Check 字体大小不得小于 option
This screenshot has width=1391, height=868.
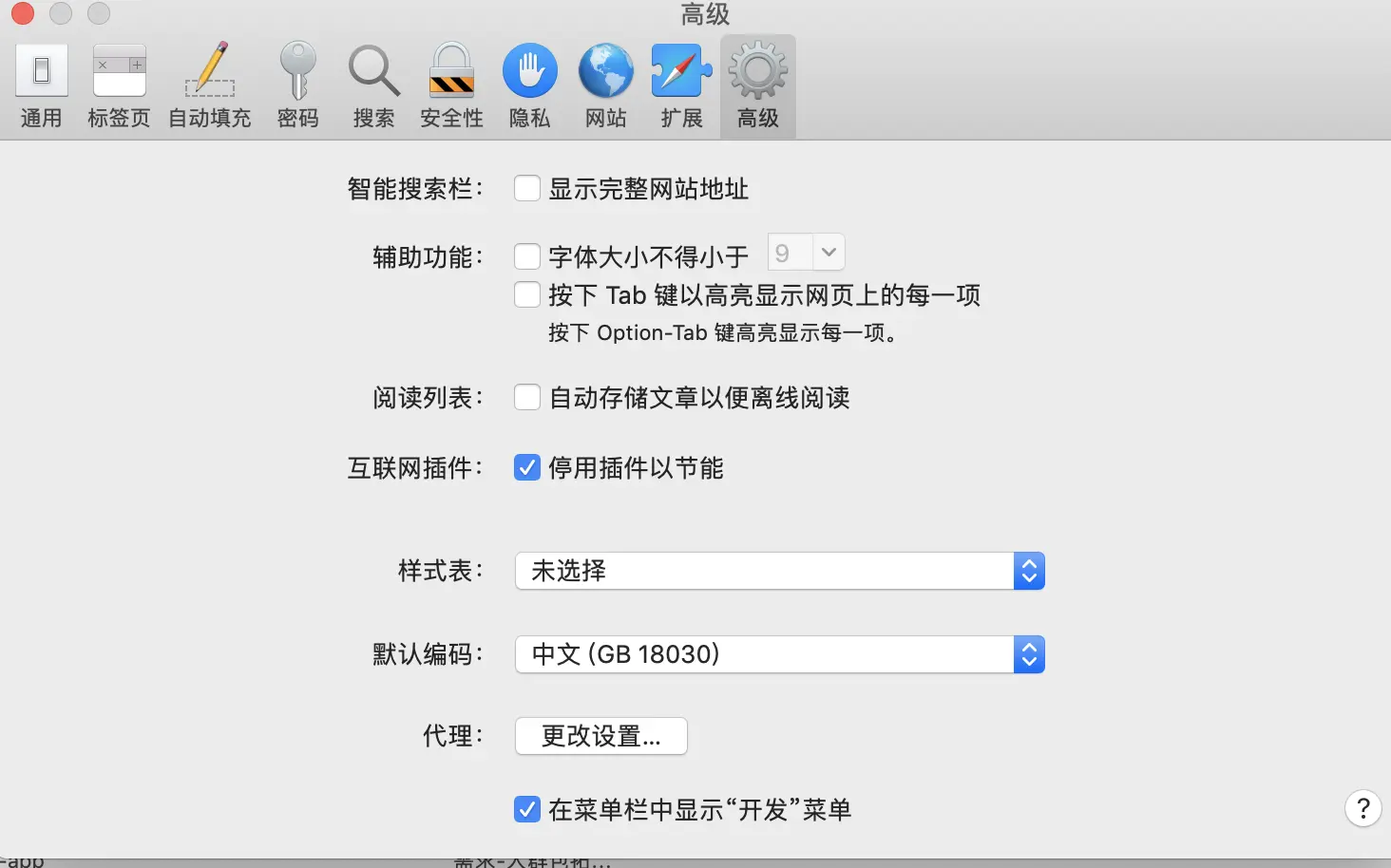point(527,256)
